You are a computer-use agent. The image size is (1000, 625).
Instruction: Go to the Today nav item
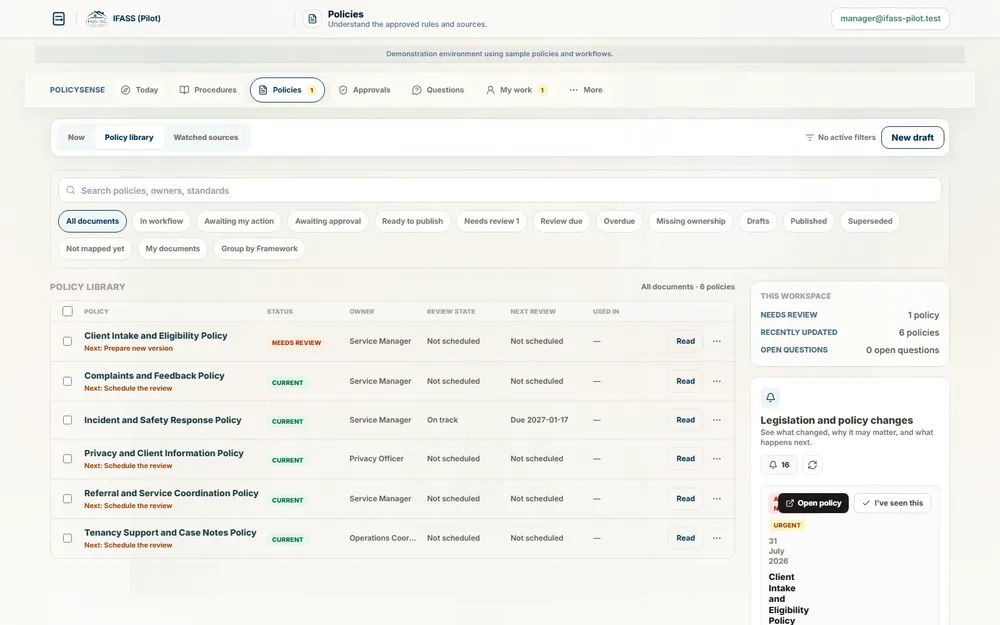[140, 90]
